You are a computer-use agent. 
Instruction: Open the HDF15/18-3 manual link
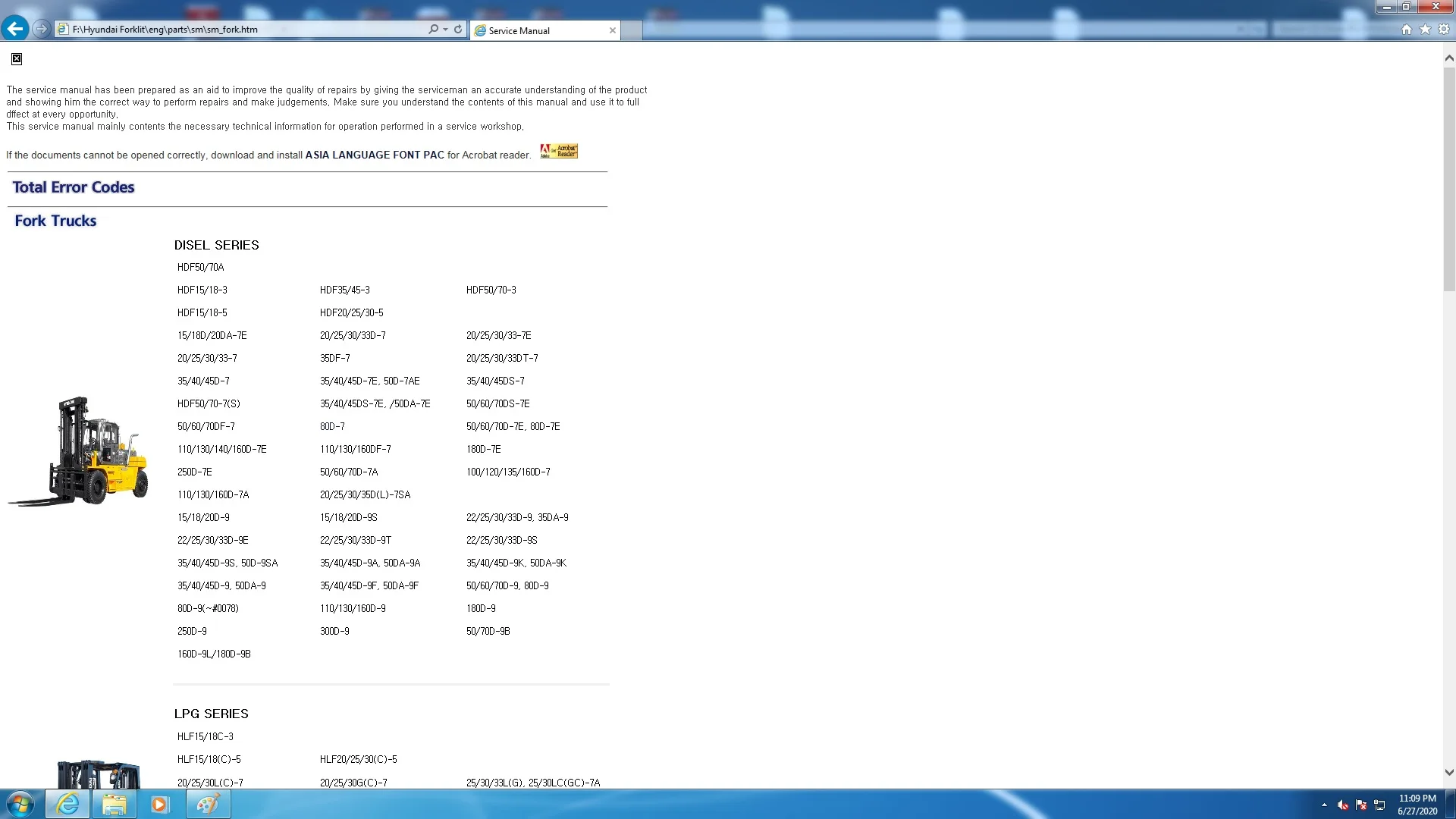pyautogui.click(x=202, y=290)
